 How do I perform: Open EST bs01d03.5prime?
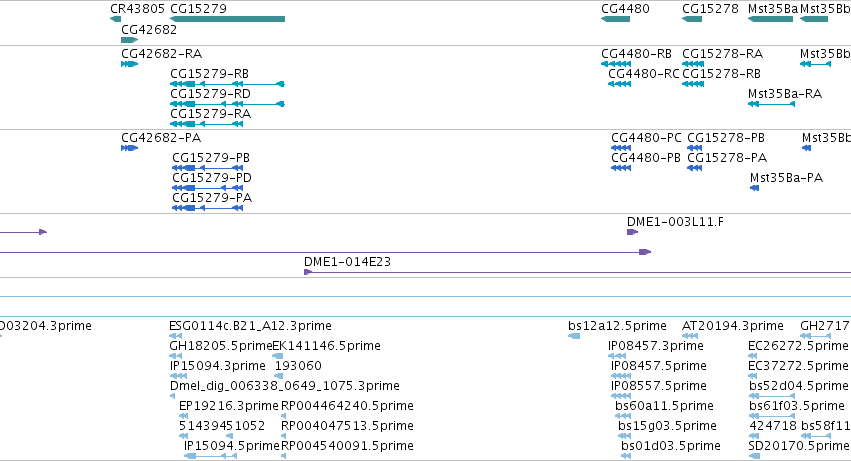pos(671,447)
